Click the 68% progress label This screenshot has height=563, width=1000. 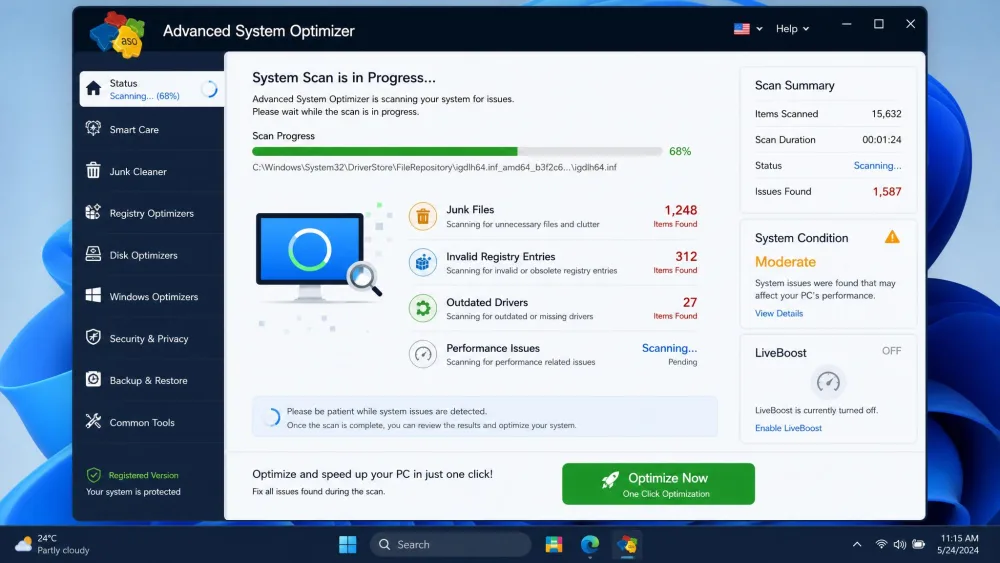point(680,152)
